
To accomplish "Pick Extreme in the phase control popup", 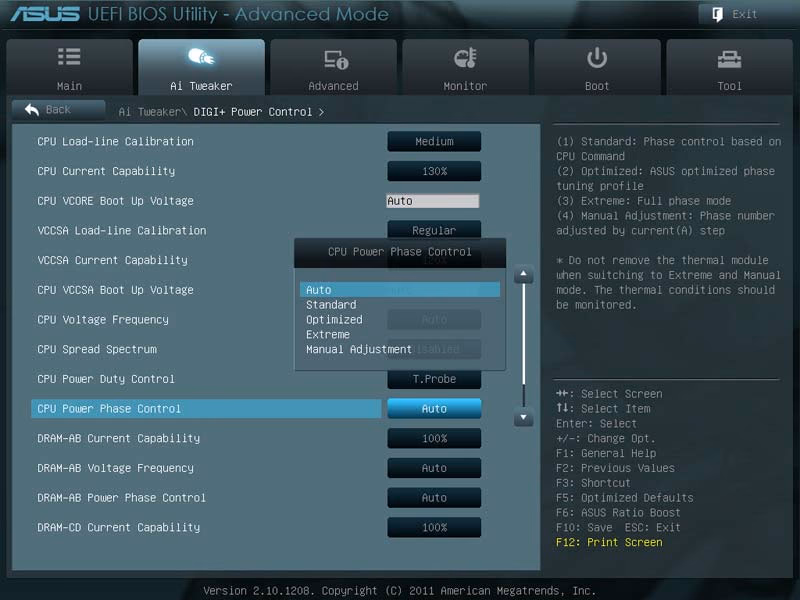I will pos(328,334).
